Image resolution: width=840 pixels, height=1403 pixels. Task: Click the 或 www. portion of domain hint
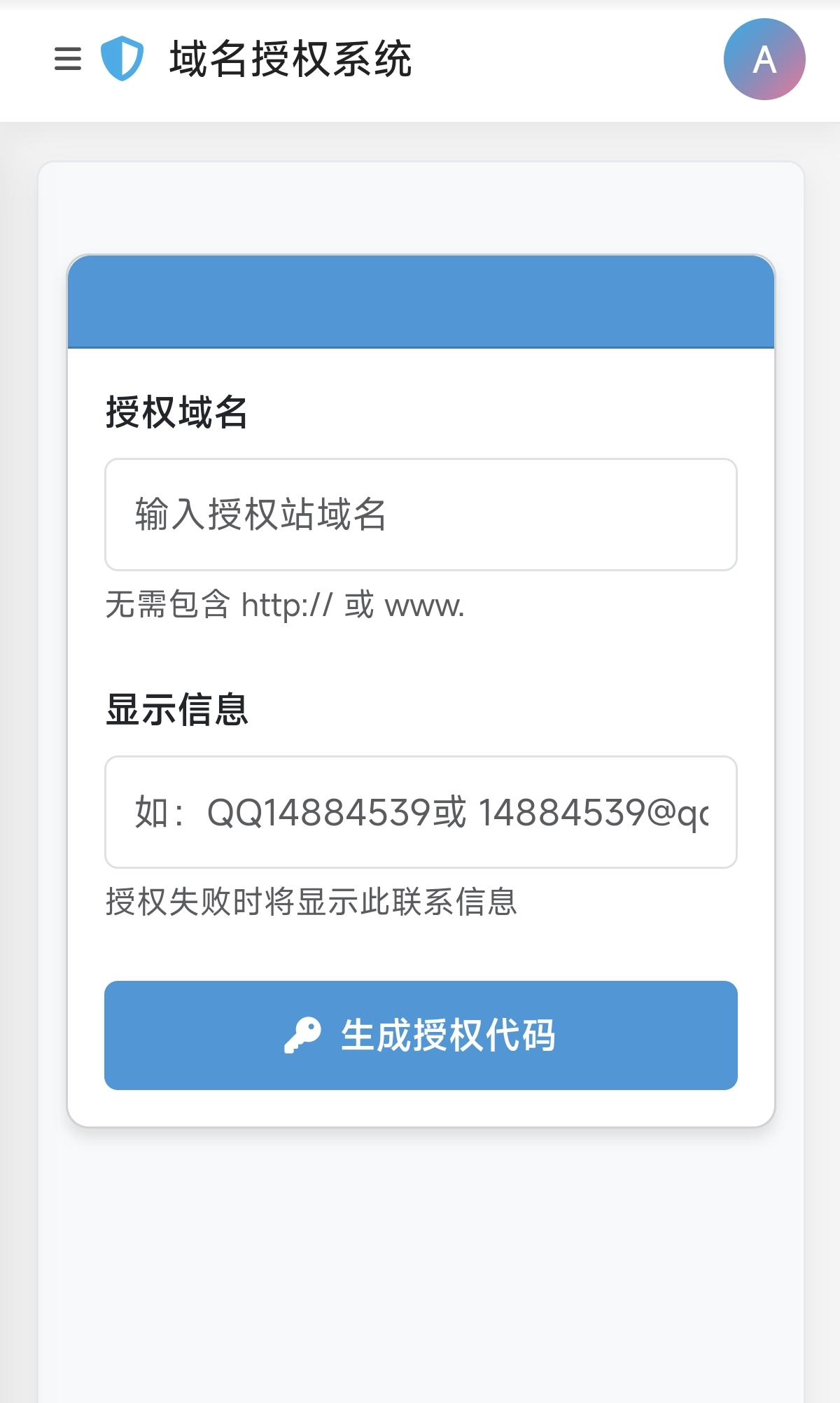coord(405,605)
